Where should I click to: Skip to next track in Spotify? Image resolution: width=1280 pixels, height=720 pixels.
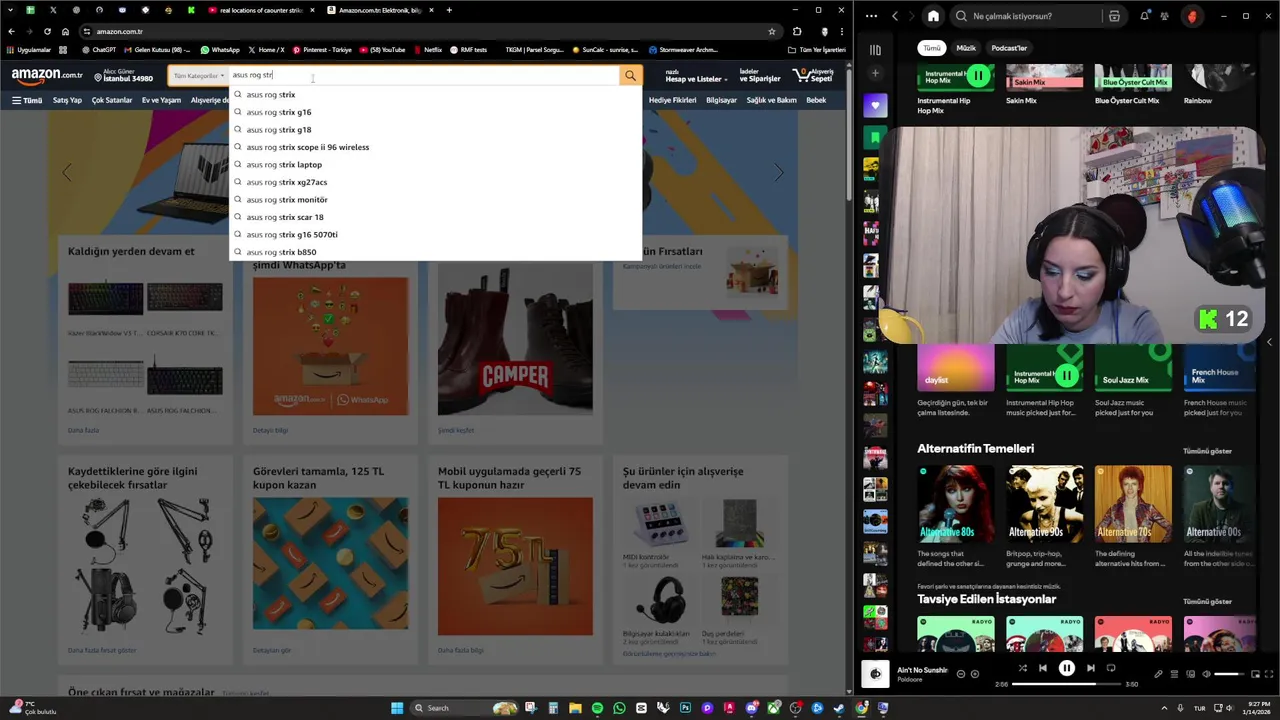1090,668
